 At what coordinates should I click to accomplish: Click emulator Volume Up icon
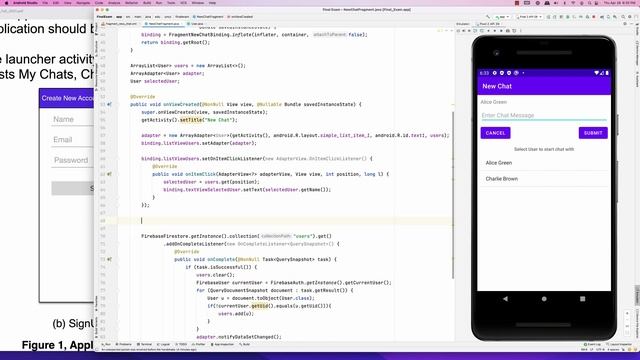click(x=463, y=31)
